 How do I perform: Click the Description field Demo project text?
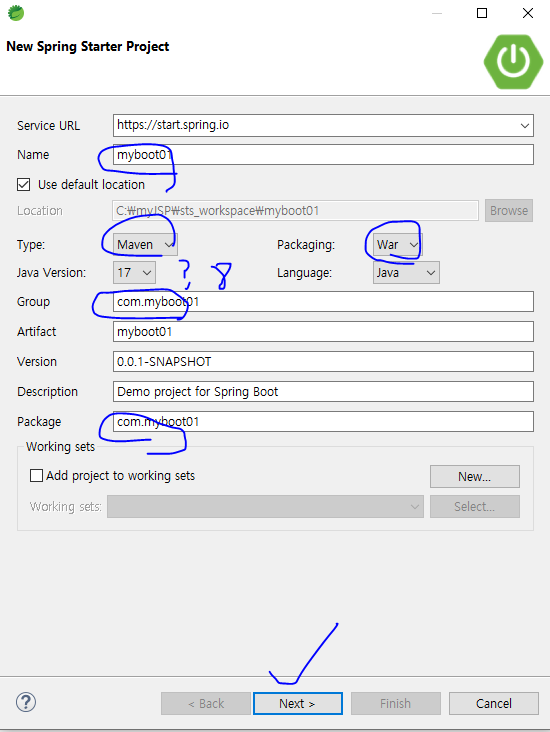[323, 392]
